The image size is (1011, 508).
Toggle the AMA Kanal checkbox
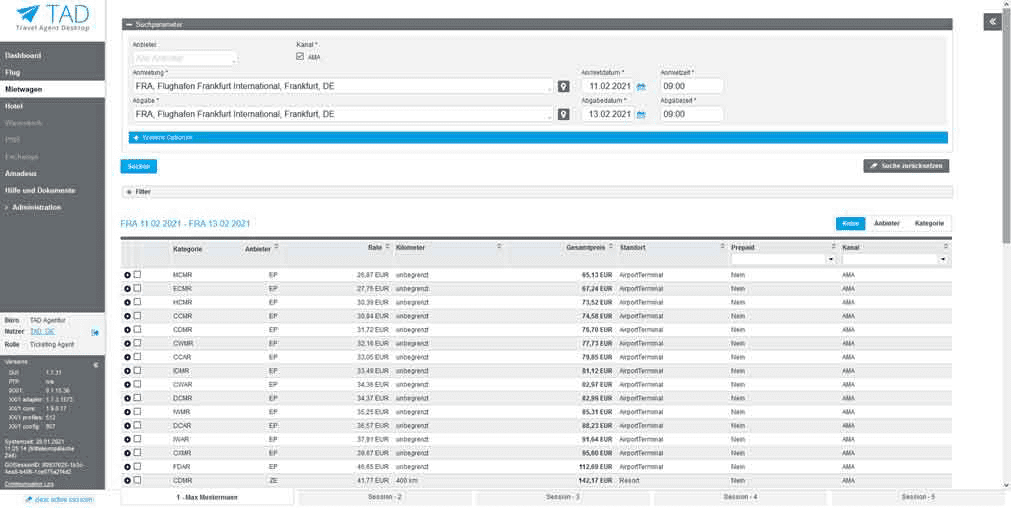300,57
